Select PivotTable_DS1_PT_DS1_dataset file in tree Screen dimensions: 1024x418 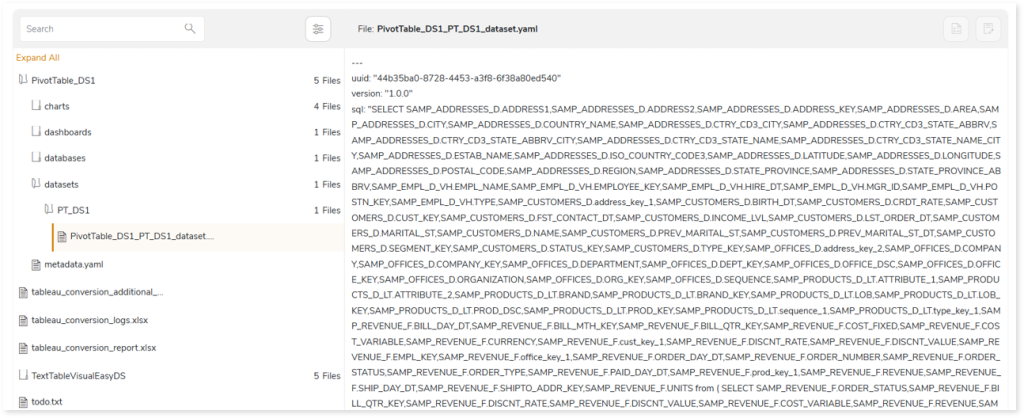[x=141, y=236]
